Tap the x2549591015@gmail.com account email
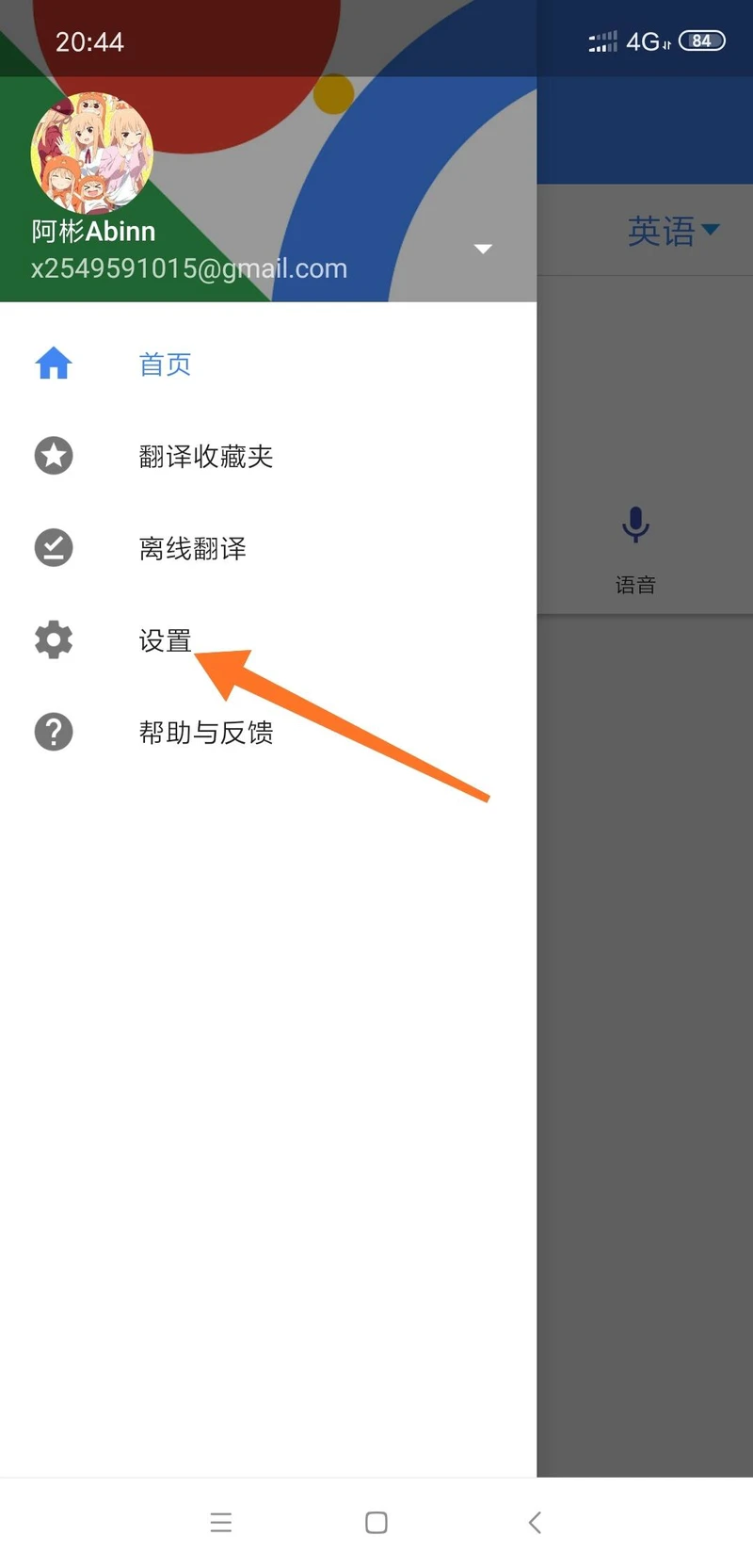The image size is (753, 1568). tap(189, 268)
